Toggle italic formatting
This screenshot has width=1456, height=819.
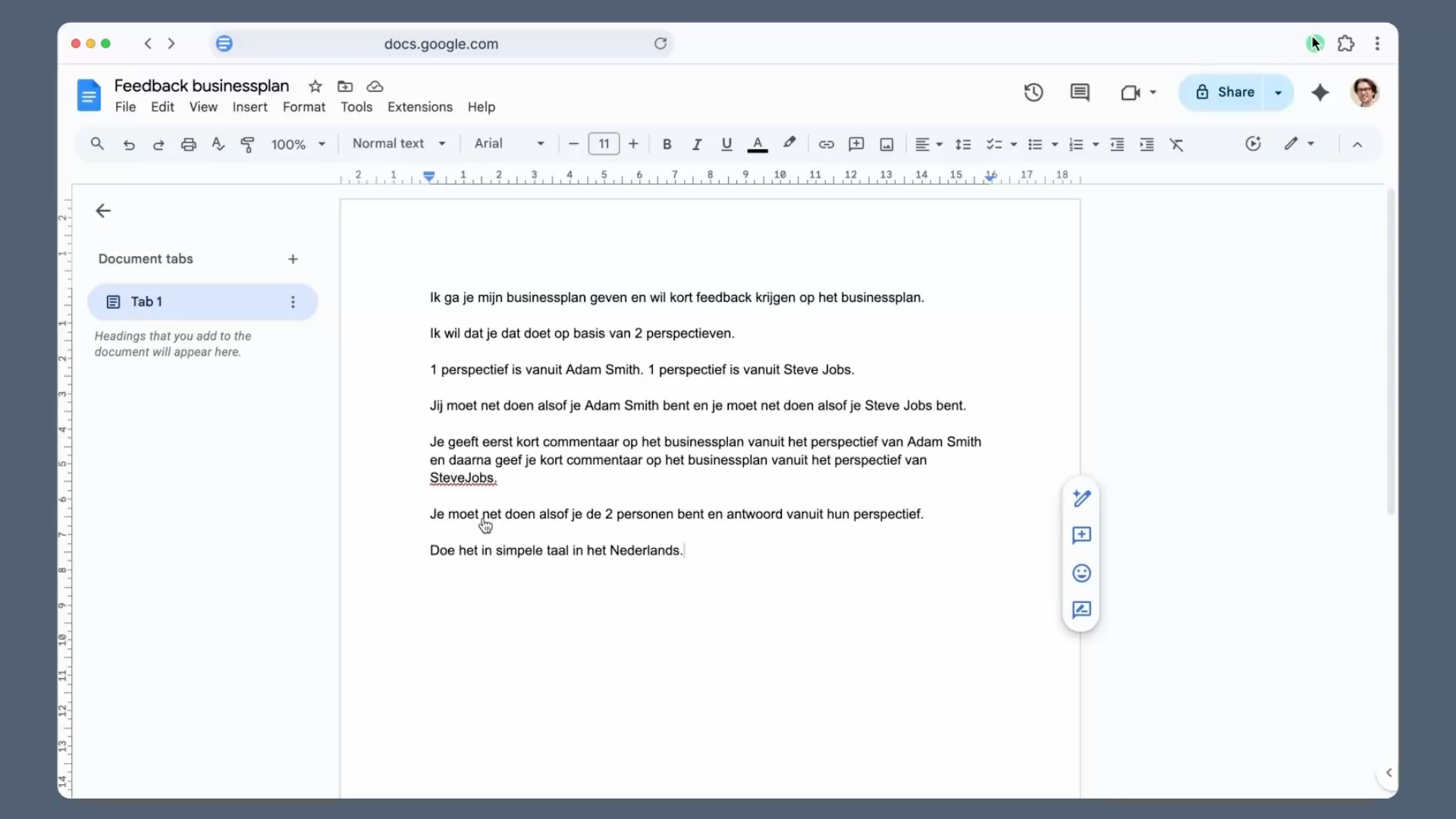point(696,144)
